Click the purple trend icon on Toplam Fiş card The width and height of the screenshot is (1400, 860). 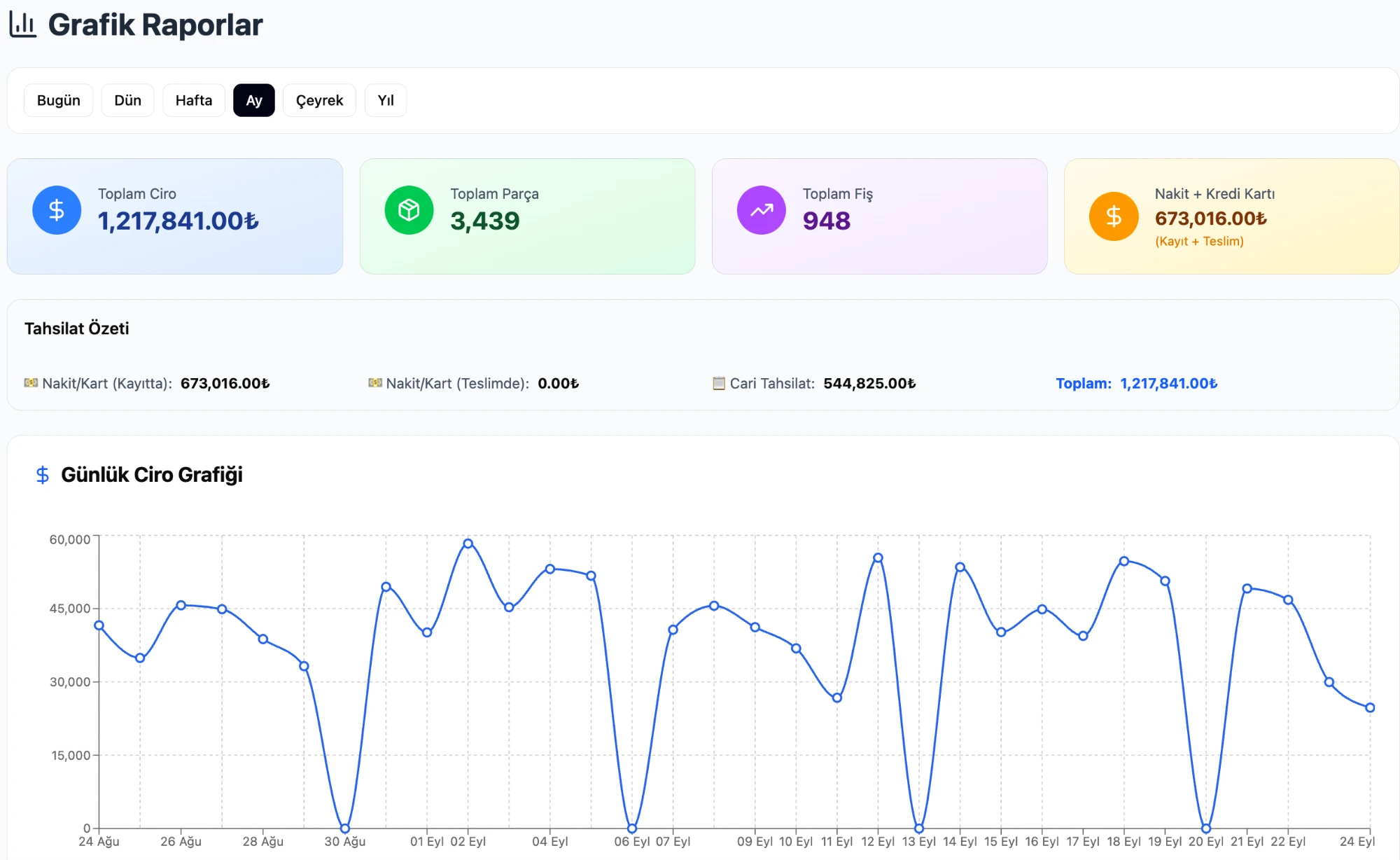(x=762, y=210)
